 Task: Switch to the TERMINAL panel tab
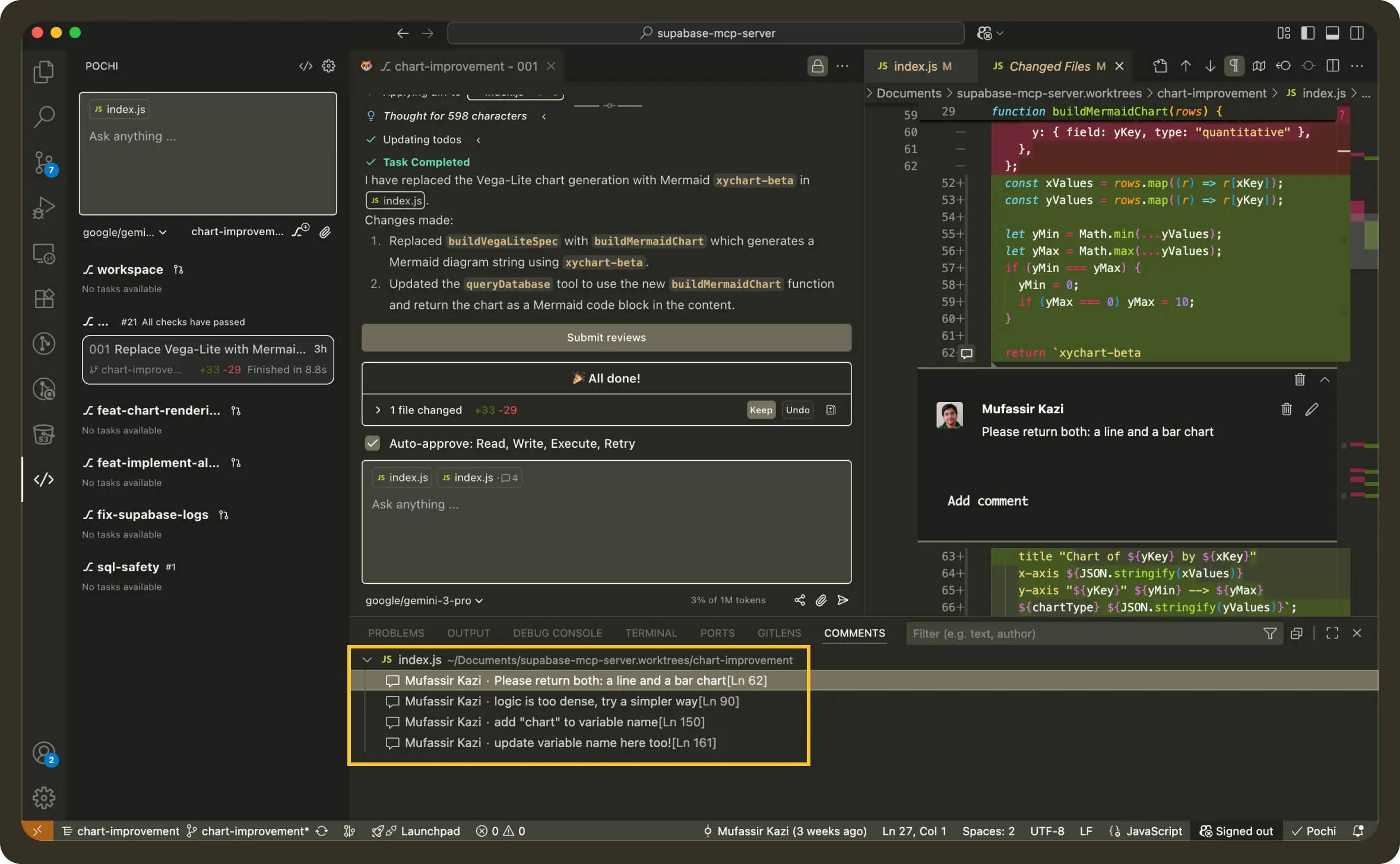click(651, 633)
